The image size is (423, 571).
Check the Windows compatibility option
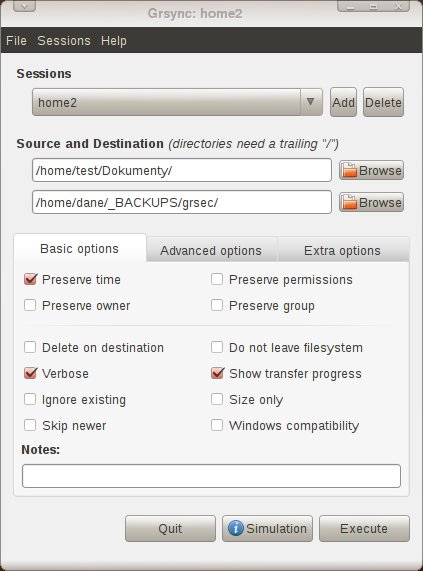217,425
